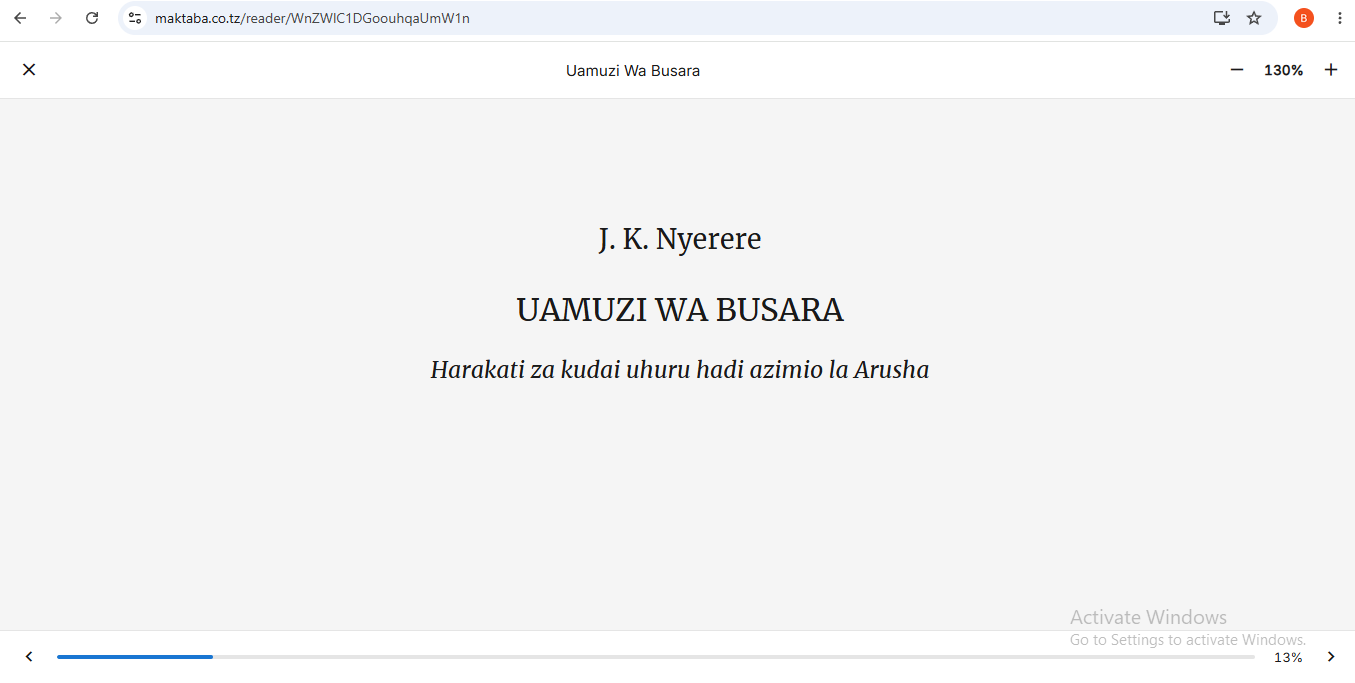Viewport: 1355px width, 683px height.
Task: Click the 13% progress indicator
Action: coord(1288,658)
